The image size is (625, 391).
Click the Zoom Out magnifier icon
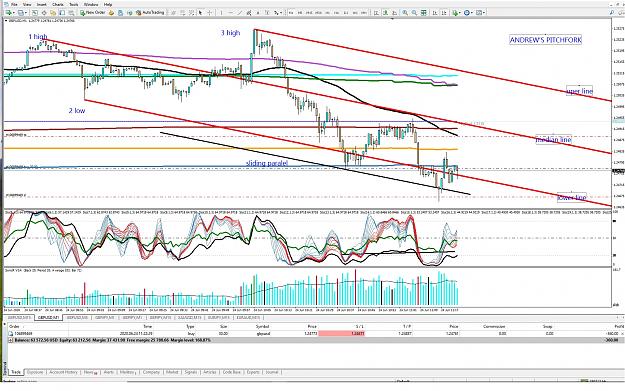tap(414, 13)
